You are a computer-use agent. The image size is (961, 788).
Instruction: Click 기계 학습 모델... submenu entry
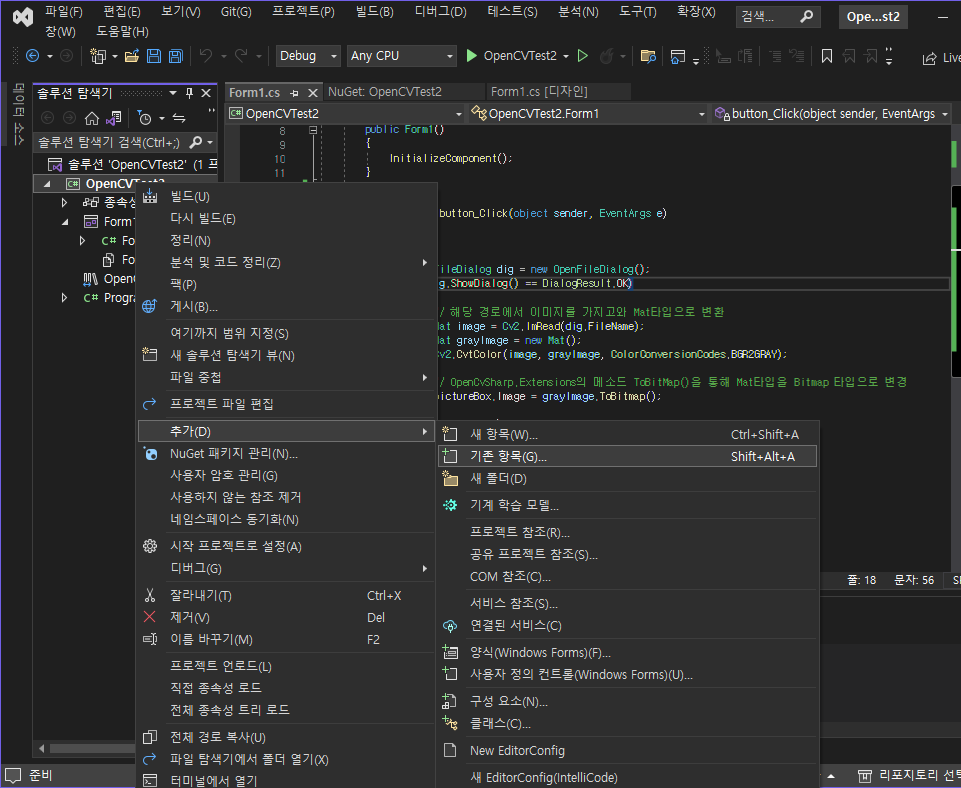[628, 506]
